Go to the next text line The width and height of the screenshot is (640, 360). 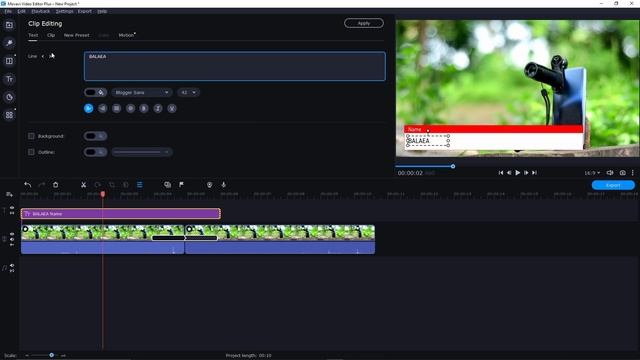click(x=52, y=56)
